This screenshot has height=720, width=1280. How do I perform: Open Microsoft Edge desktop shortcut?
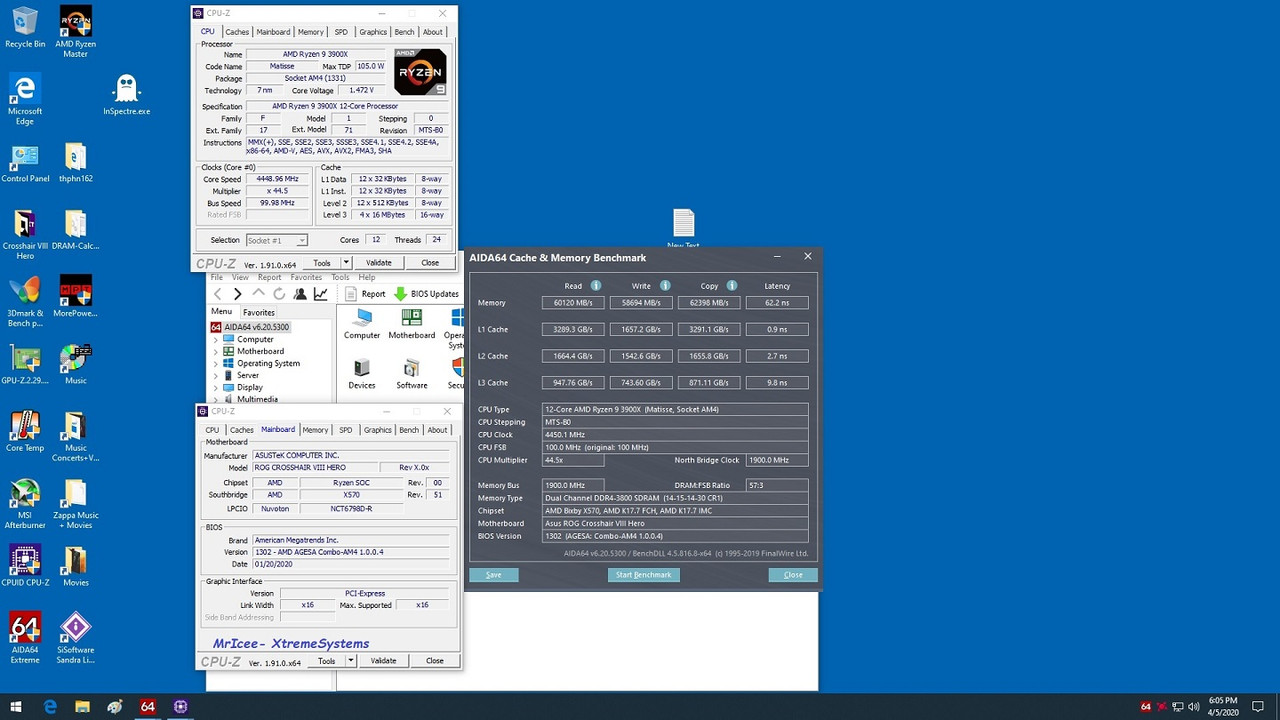pos(25,100)
